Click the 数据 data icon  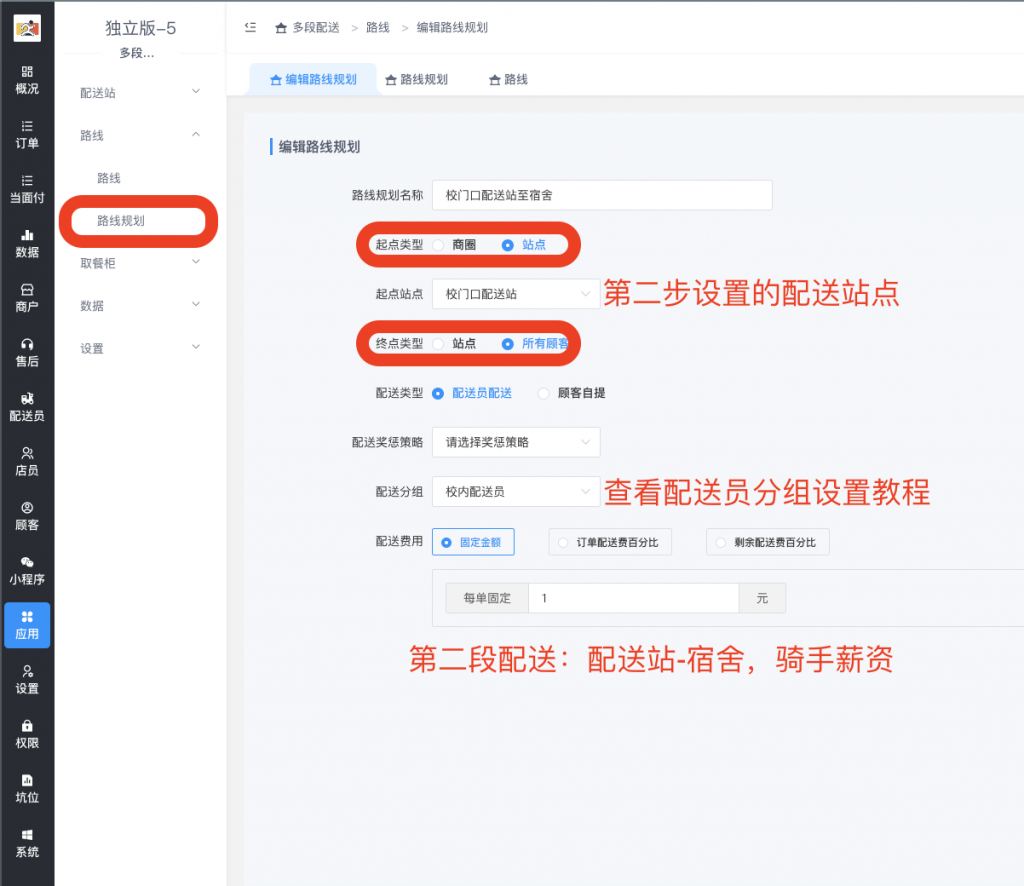(26, 245)
